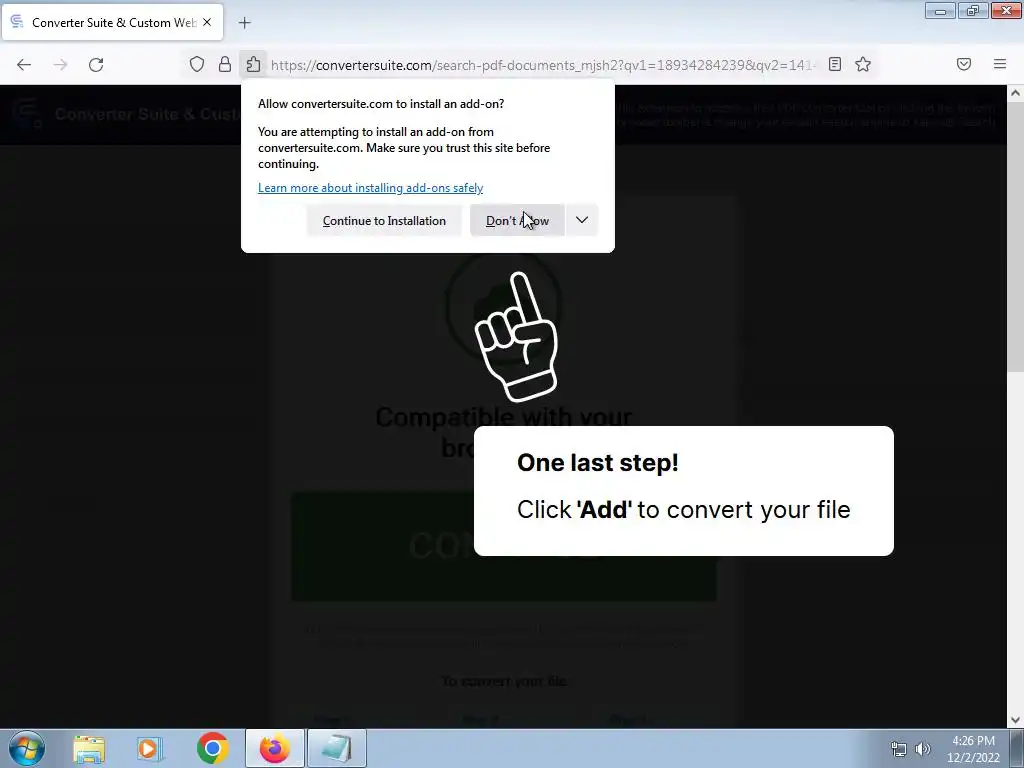Minimize the Firefox window
This screenshot has width=1024, height=768.
tap(940, 11)
